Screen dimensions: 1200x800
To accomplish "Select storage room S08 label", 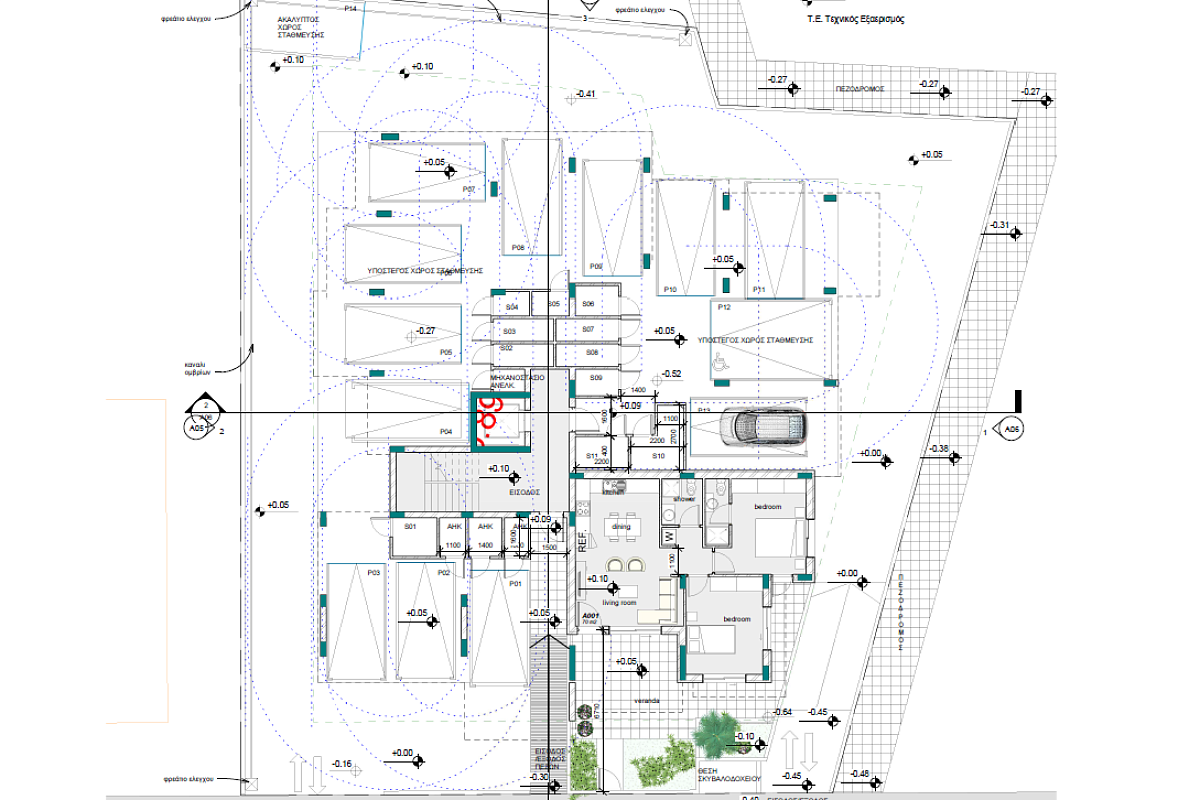I will click(592, 353).
